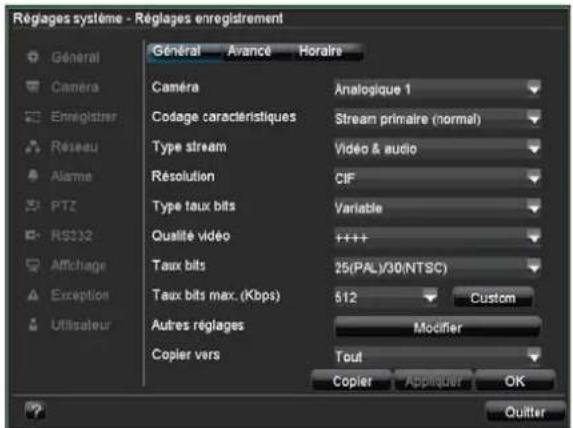Screen dimensions: 573x428
Task: Click the Général gear icon in sidebar
Action: (x=33, y=57)
